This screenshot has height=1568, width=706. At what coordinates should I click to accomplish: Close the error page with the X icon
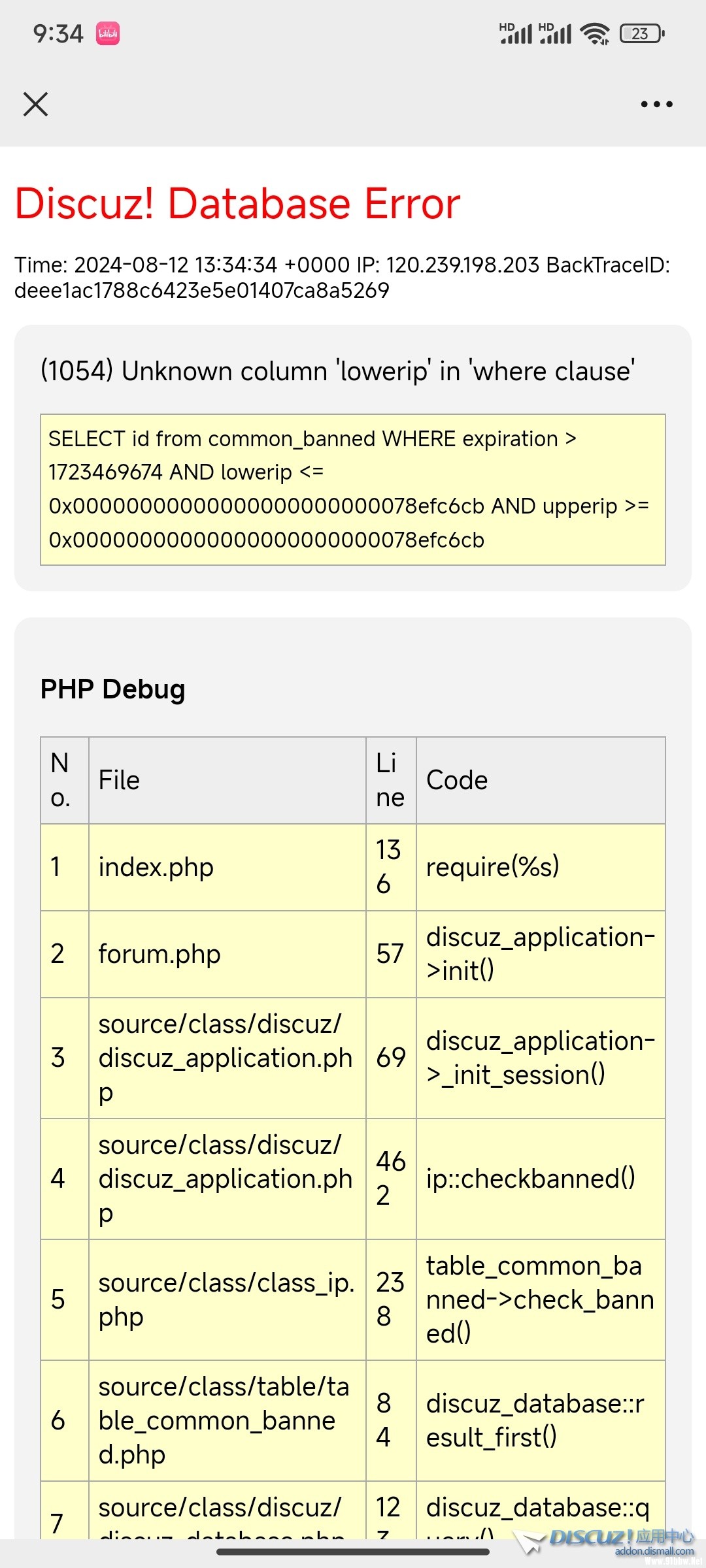click(x=35, y=104)
